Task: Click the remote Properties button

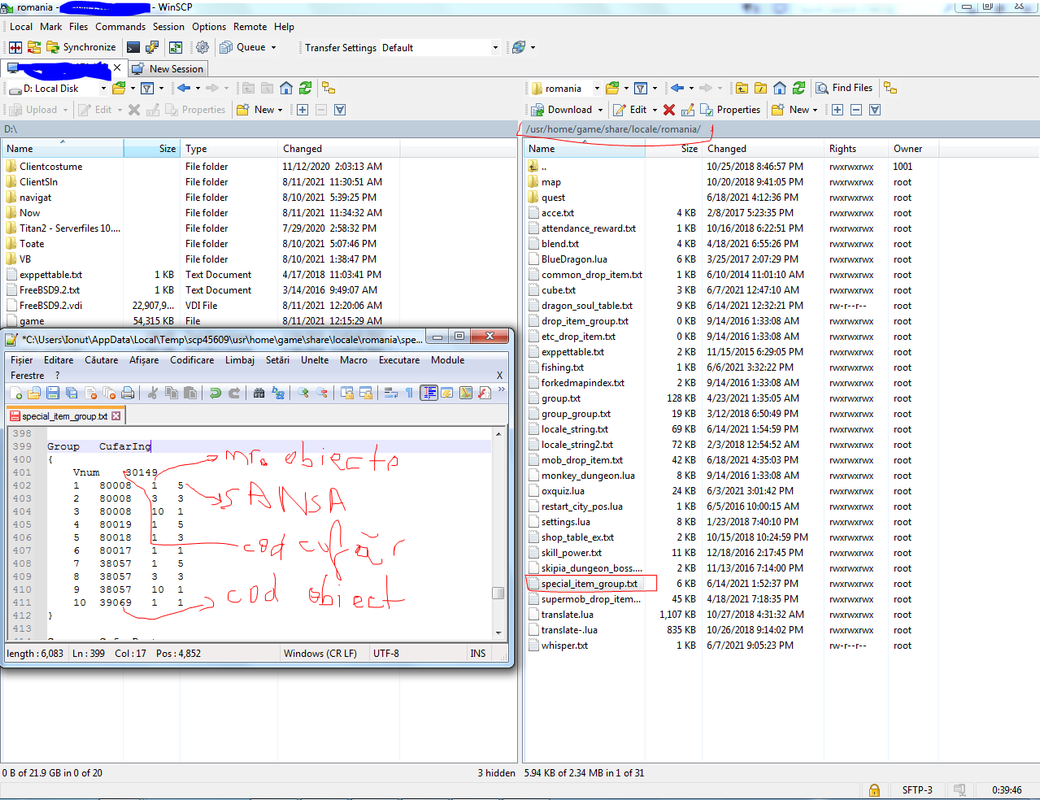Action: (730, 110)
